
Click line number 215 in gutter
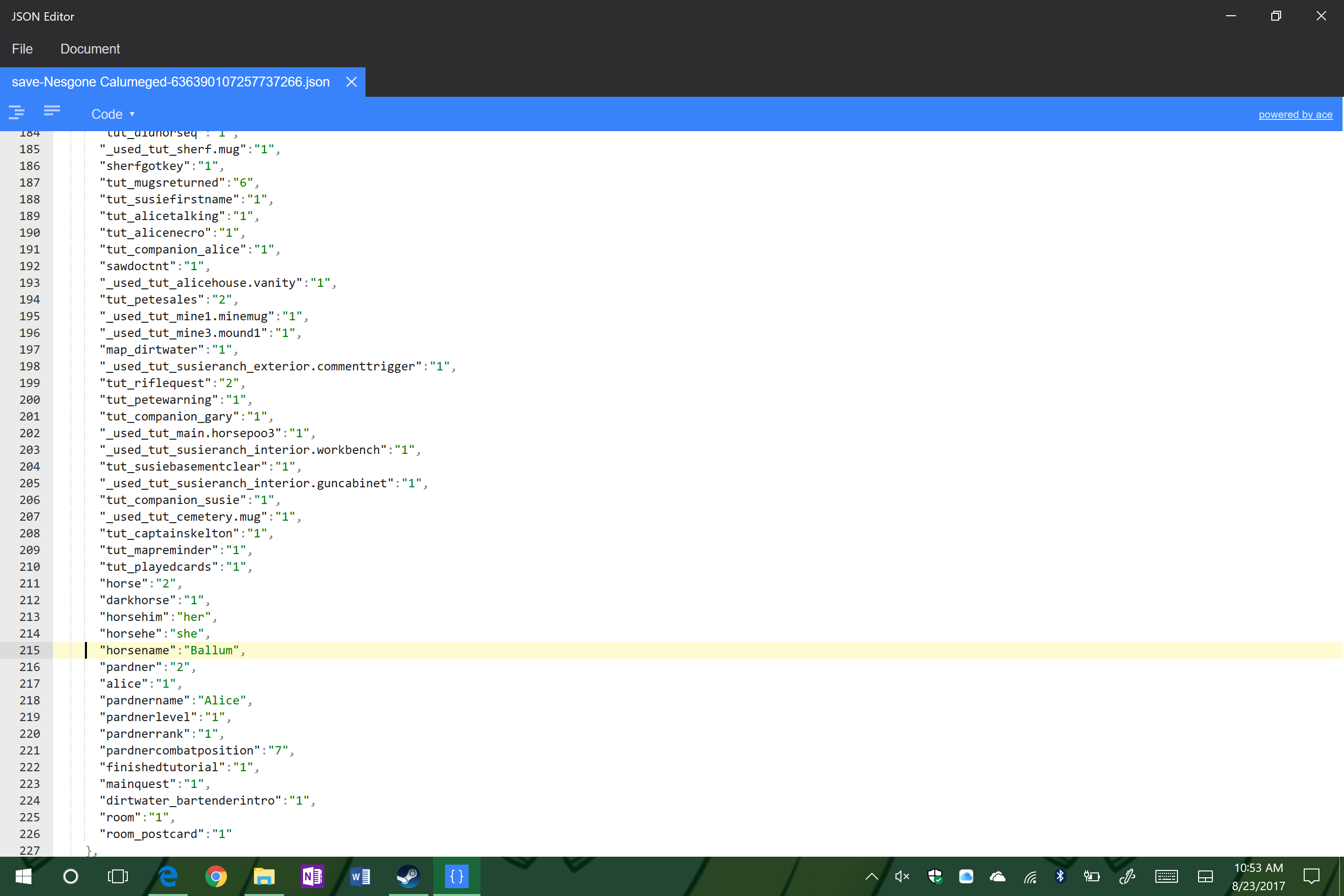point(29,650)
